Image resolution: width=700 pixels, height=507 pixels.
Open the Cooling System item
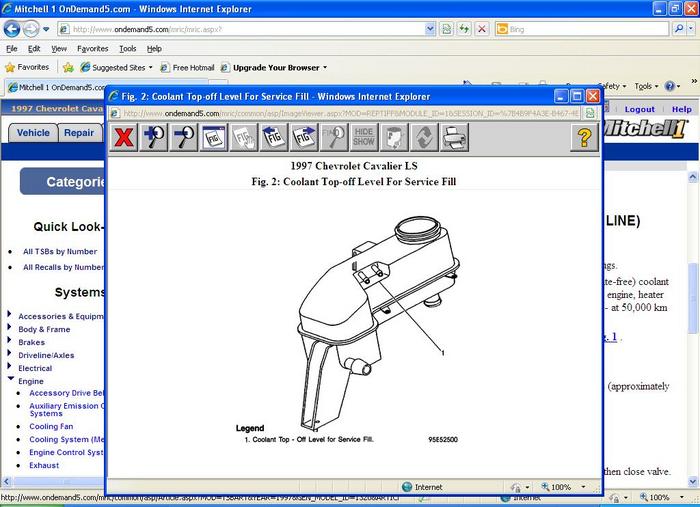[x=67, y=440]
